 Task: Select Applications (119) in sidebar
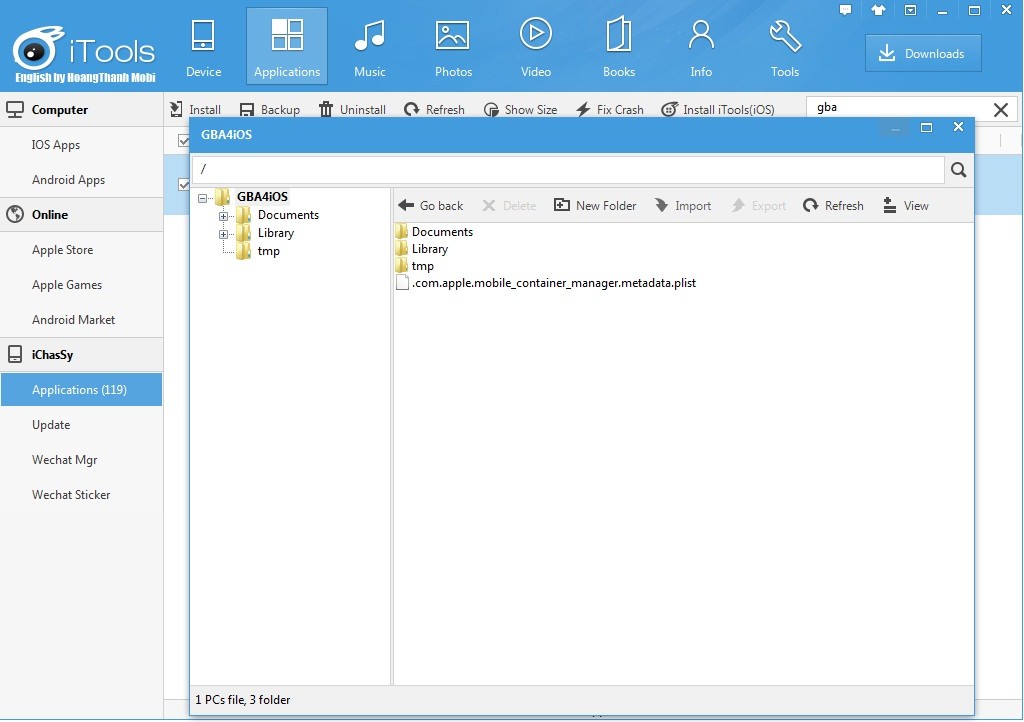[x=82, y=390]
